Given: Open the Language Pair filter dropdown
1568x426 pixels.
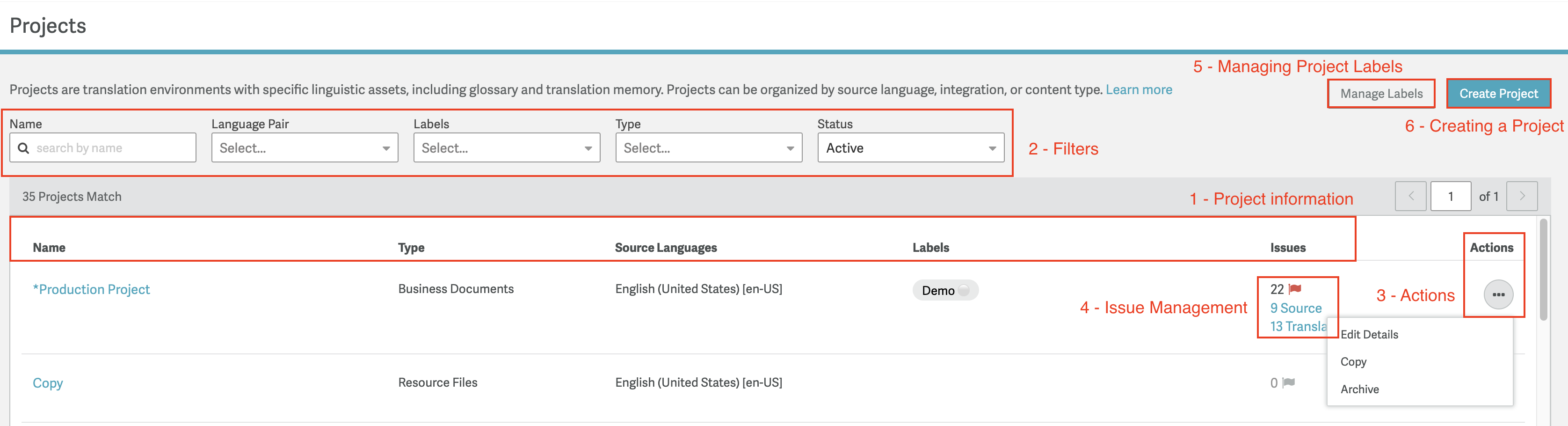Looking at the screenshot, I should (305, 148).
